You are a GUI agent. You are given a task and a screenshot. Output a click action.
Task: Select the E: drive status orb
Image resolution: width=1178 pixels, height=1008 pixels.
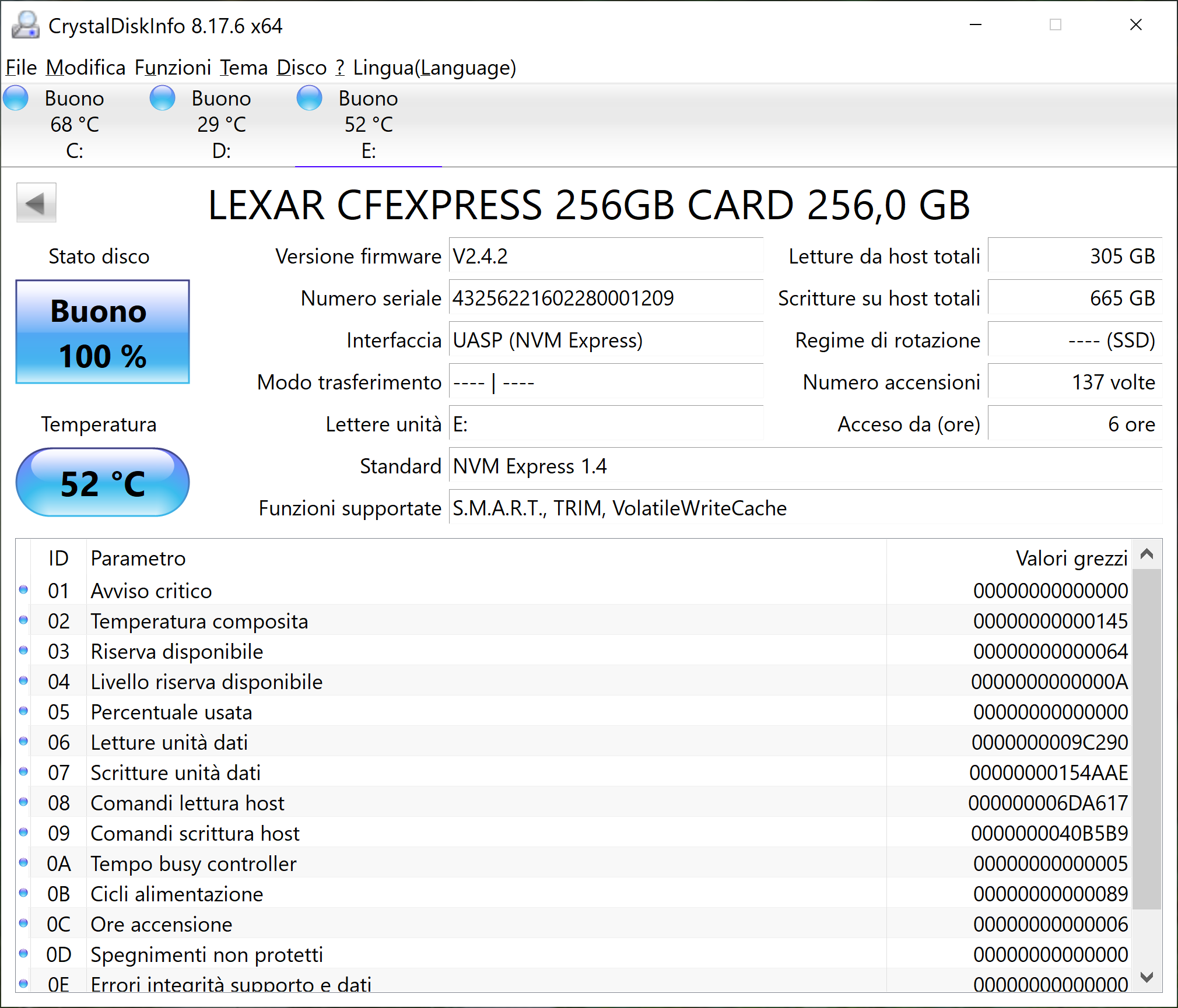coord(310,98)
